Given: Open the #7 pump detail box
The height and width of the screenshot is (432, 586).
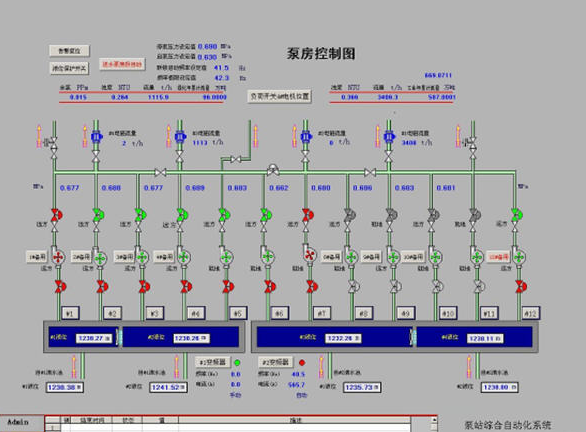Looking at the screenshot, I should point(321,313).
